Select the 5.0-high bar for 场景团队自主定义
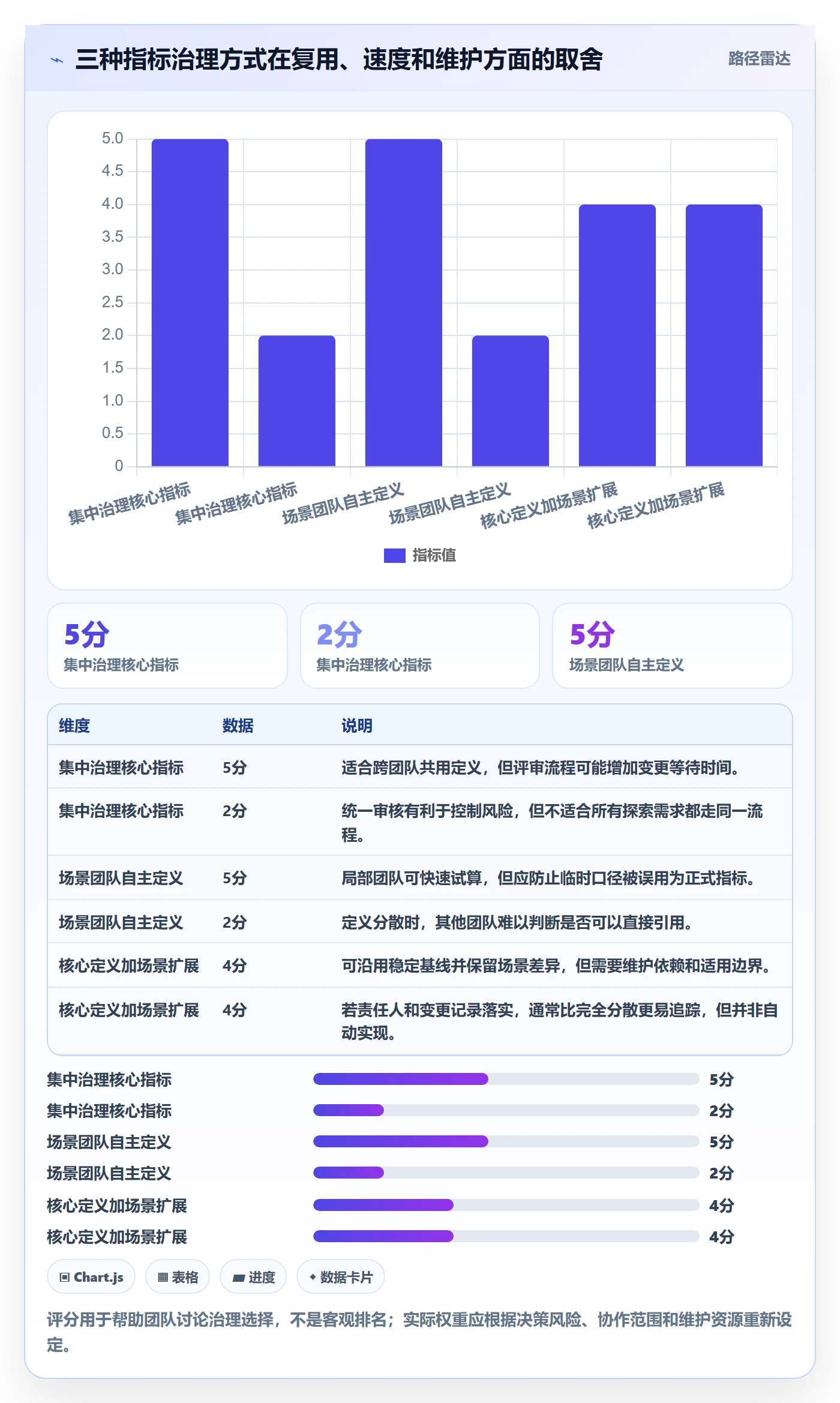The image size is (840, 1403). coord(404,302)
